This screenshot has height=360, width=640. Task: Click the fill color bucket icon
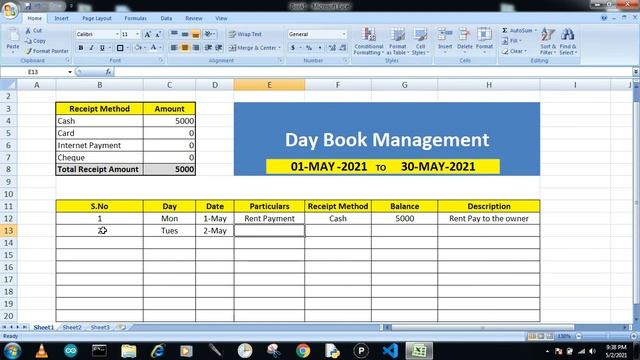(x=138, y=48)
